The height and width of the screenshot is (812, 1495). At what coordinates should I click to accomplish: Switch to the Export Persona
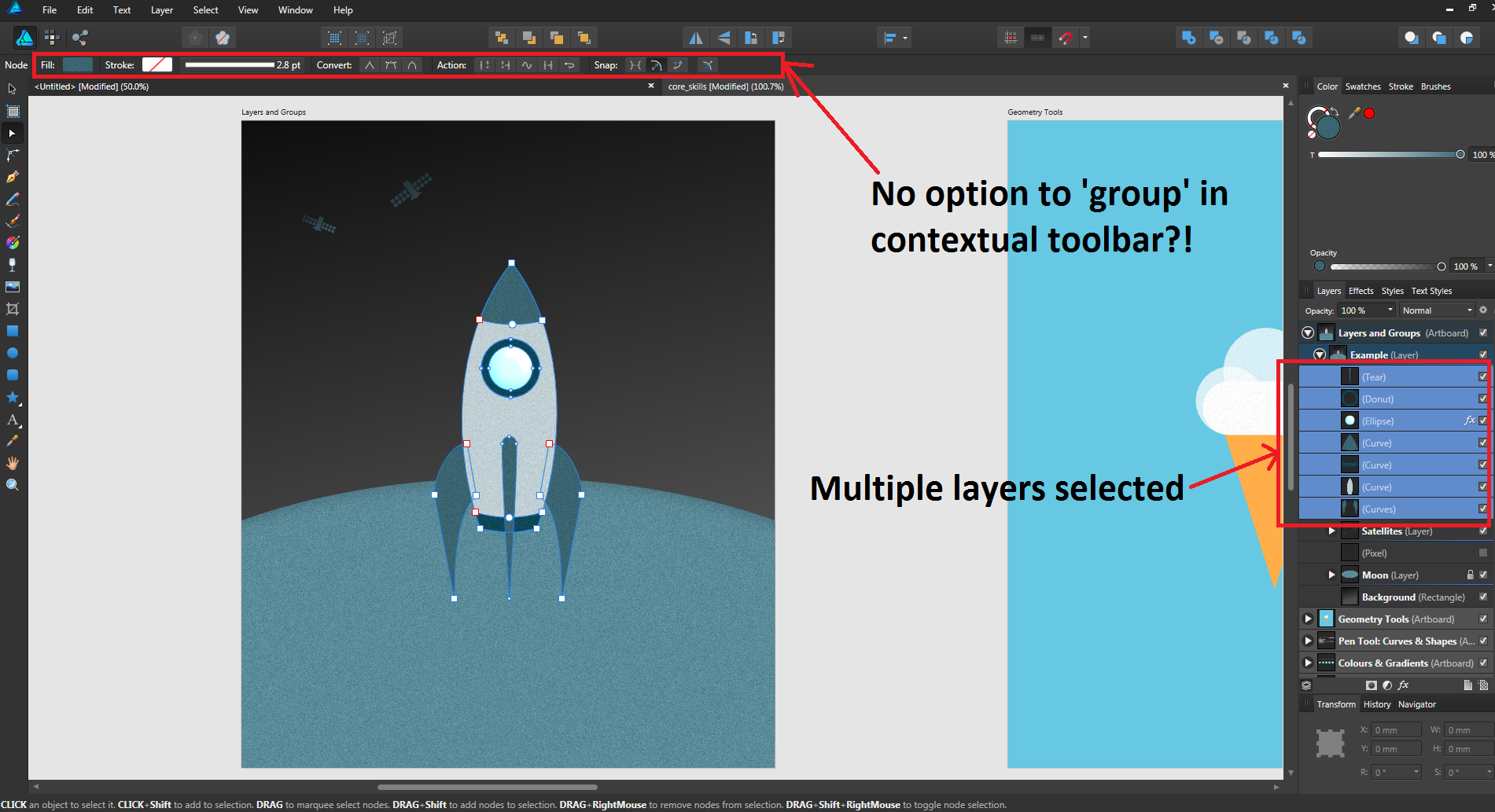(x=79, y=37)
